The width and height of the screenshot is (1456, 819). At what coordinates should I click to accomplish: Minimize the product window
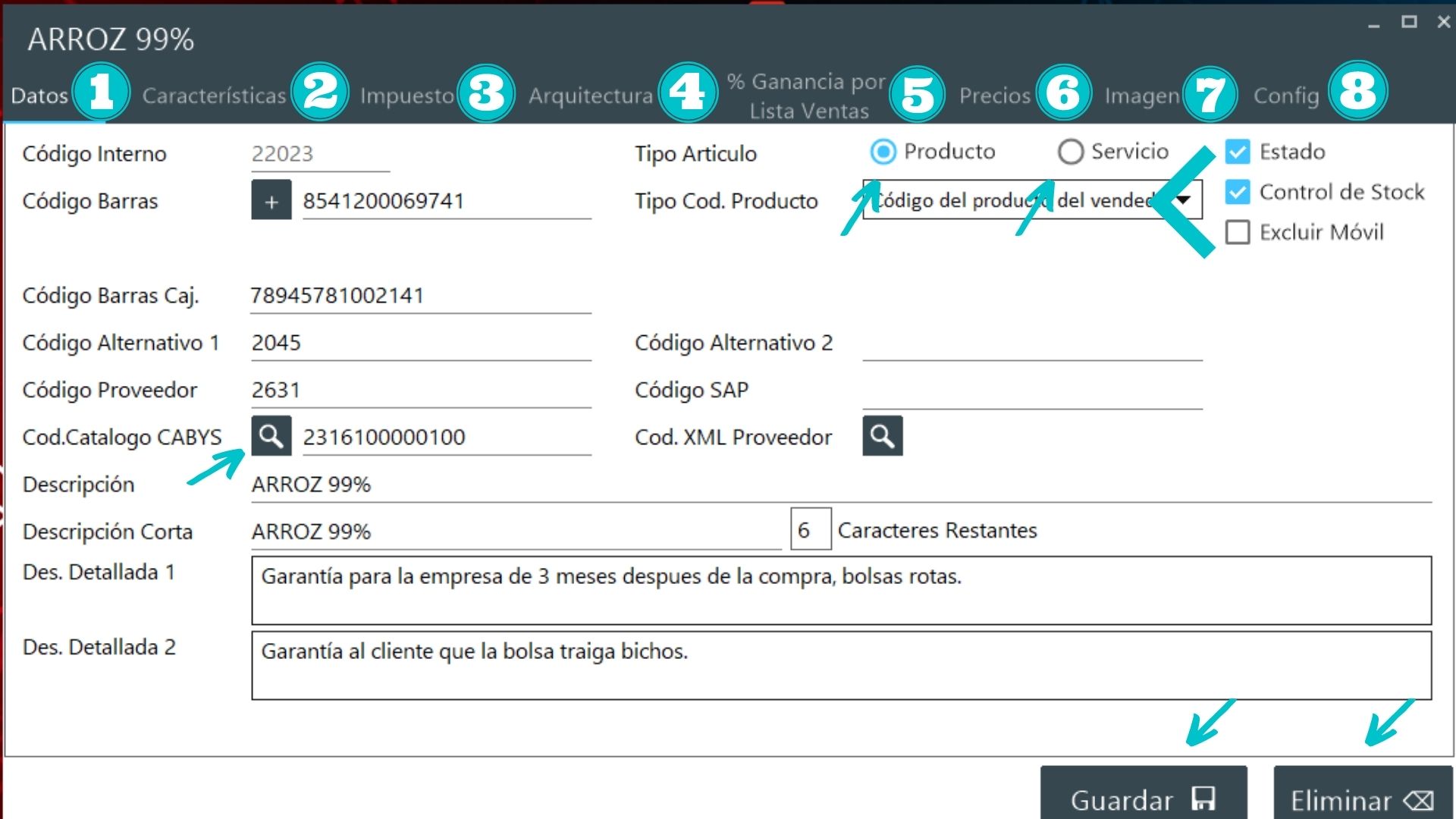point(1373,24)
